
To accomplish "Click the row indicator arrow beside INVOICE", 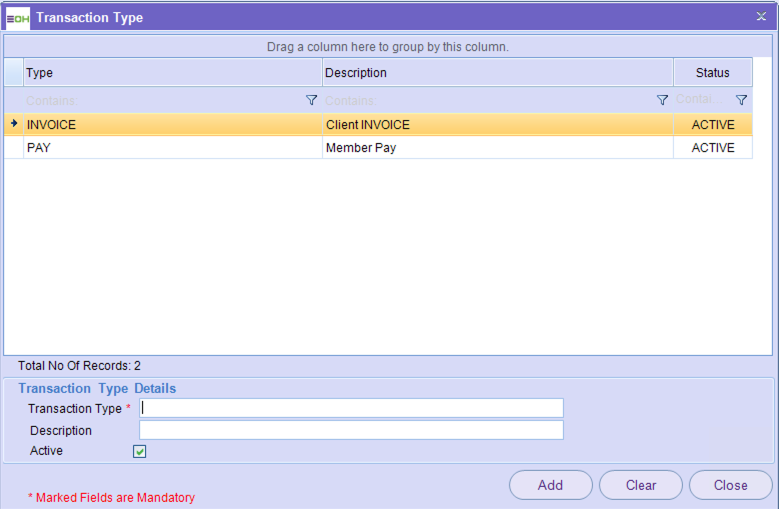I will (14, 125).
